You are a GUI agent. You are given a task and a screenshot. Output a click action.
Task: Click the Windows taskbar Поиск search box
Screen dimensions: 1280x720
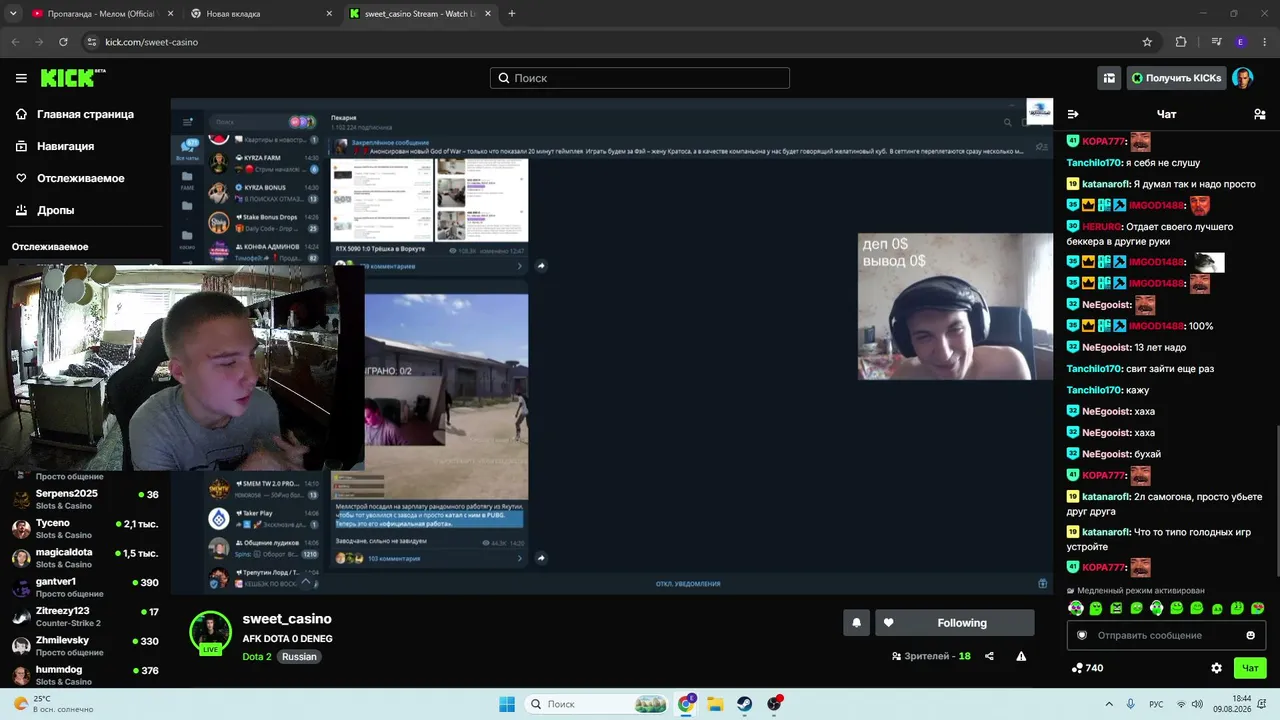click(596, 704)
